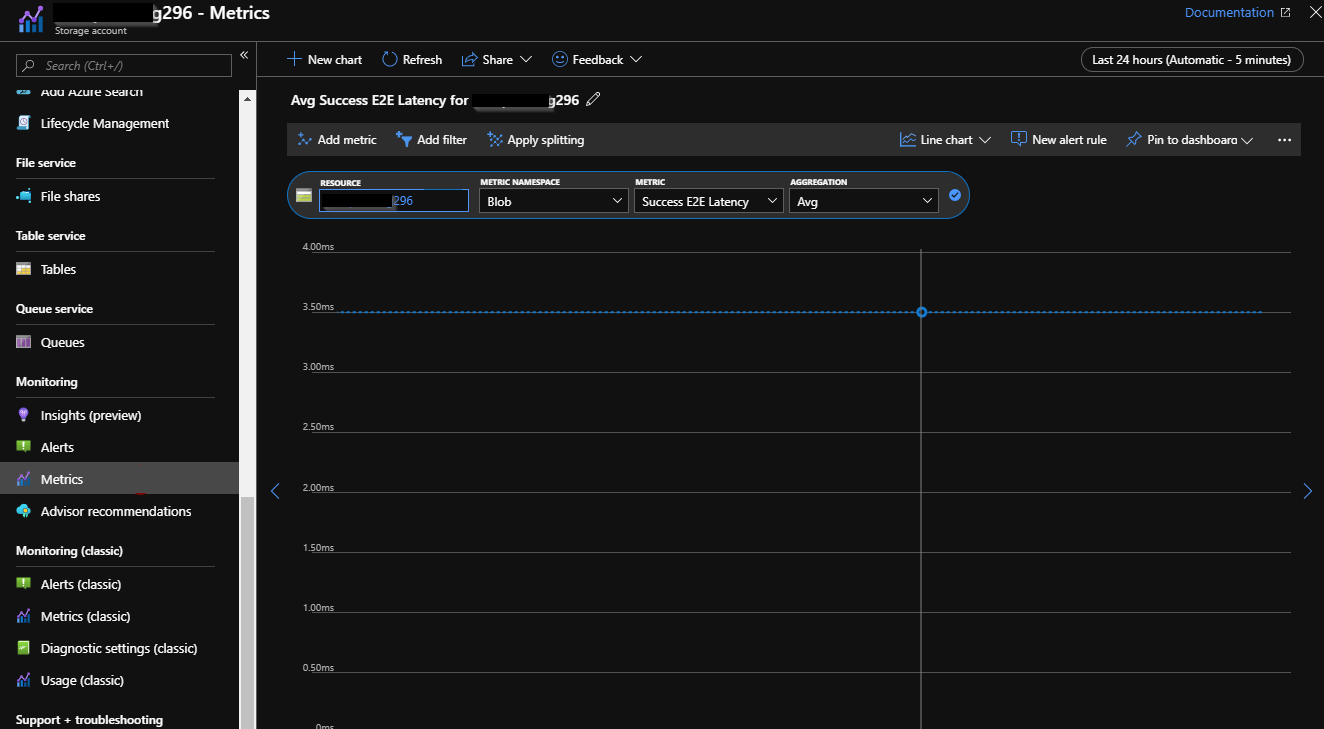Click the 'Support + troubleshooting' heading
This screenshot has width=1324, height=729.
[x=89, y=720]
